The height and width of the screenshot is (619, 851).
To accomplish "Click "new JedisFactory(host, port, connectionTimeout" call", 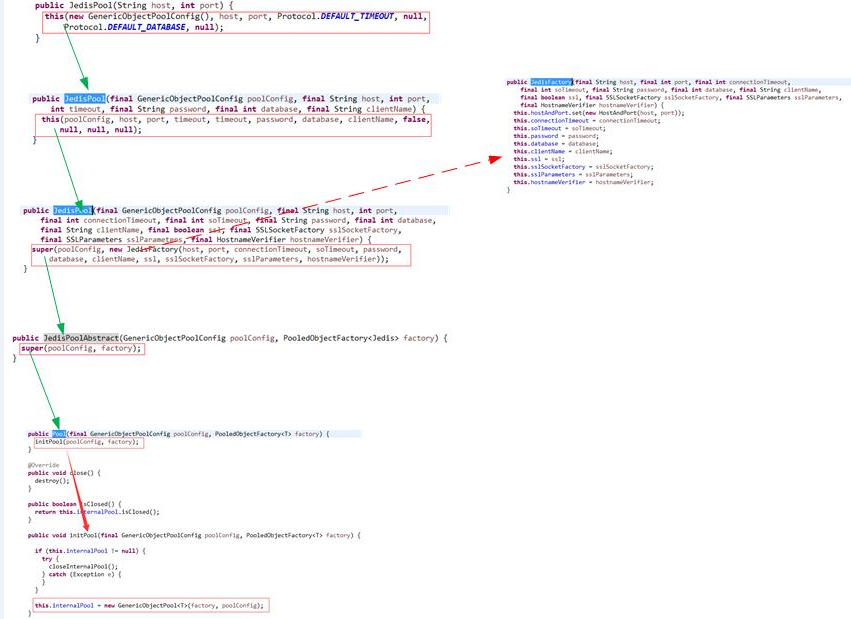I will [x=208, y=250].
